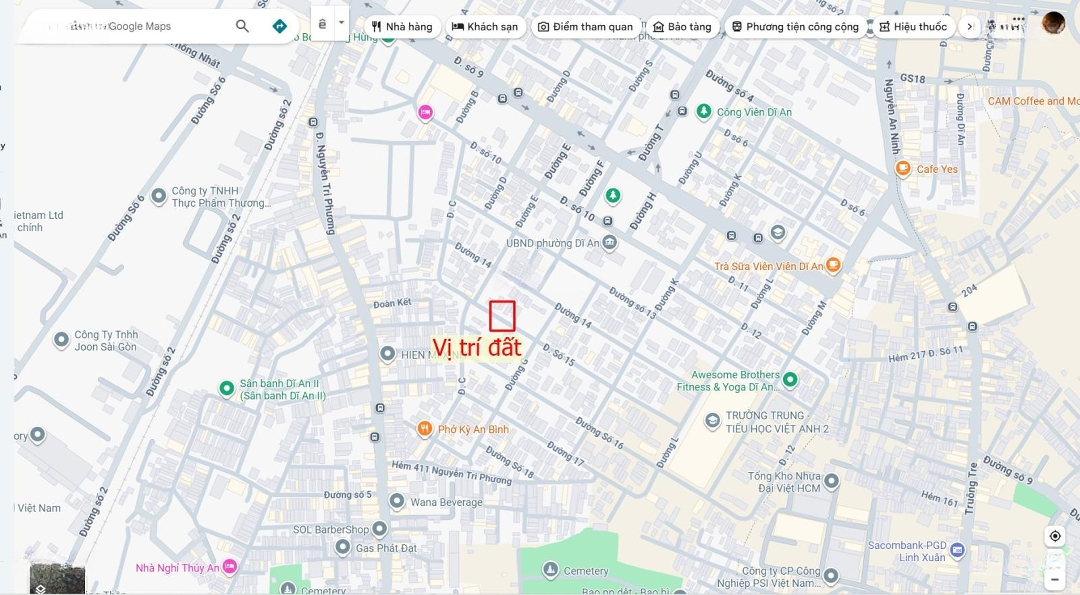Choose the Phương tiện công cộng chip
This screenshot has width=1080, height=595.
(x=796, y=27)
